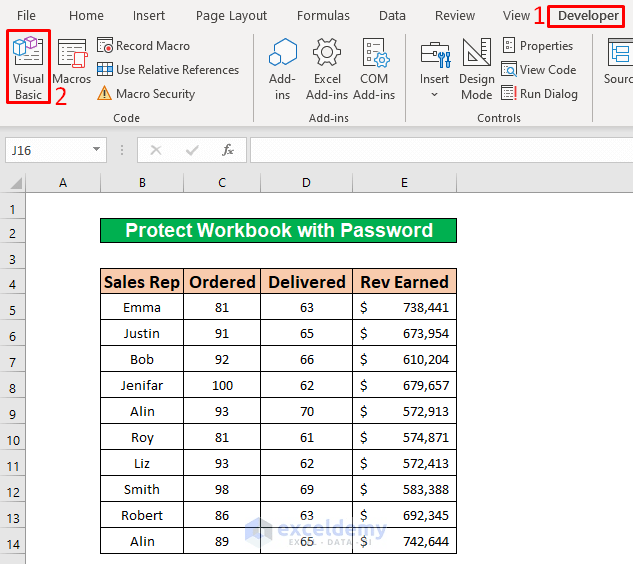Click View Code
The width and height of the screenshot is (633, 564).
[539, 69]
